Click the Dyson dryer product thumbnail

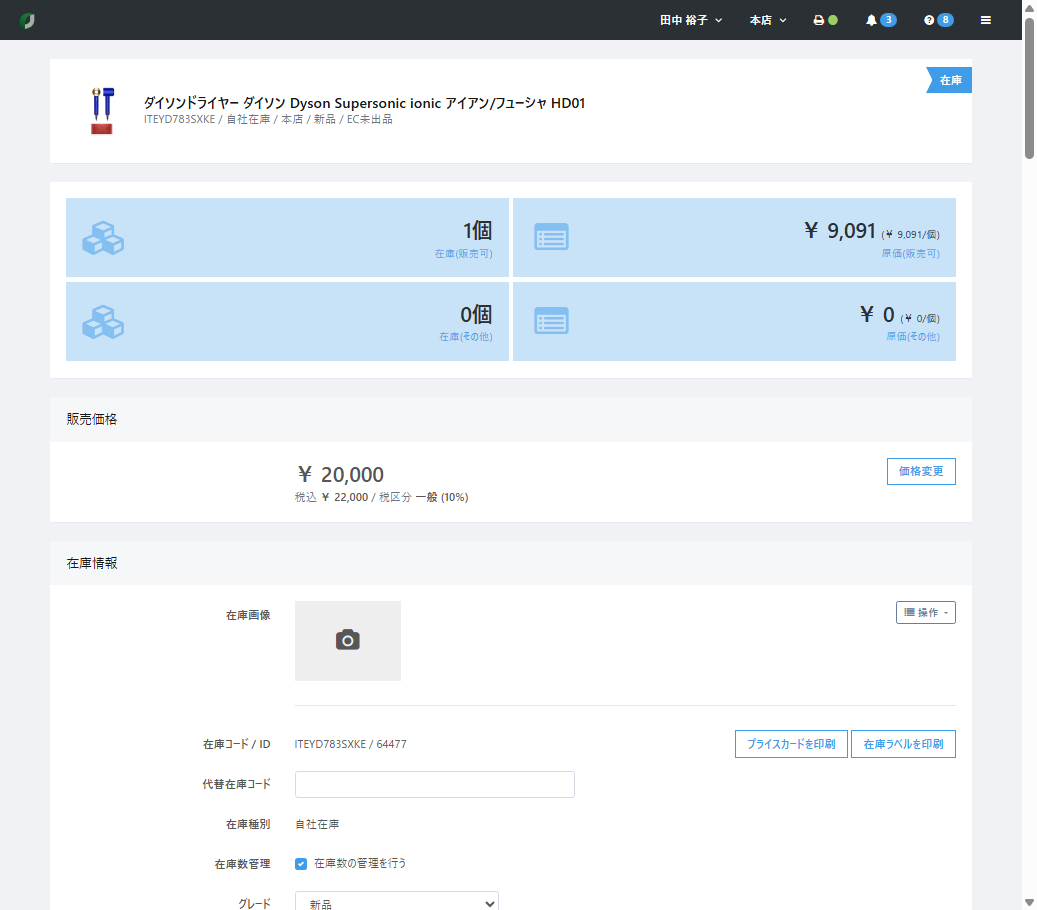tap(103, 110)
